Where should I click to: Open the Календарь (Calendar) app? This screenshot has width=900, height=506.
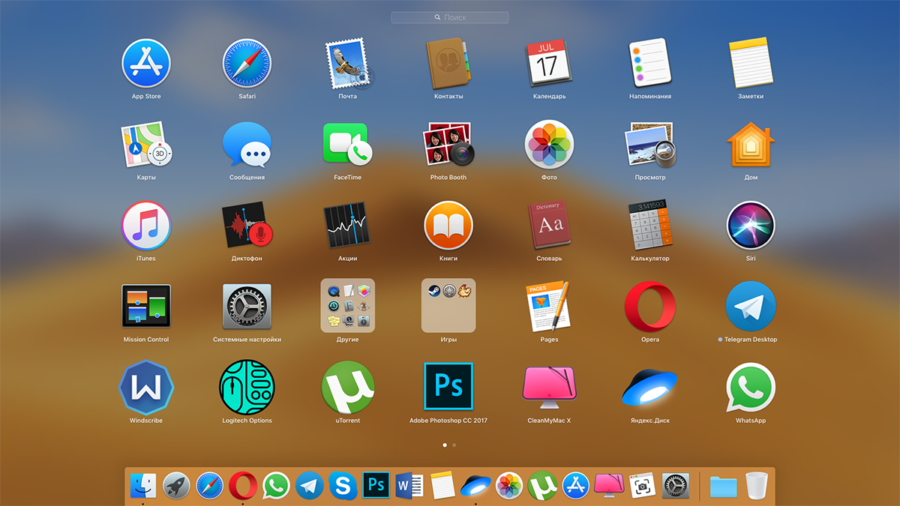click(x=548, y=64)
